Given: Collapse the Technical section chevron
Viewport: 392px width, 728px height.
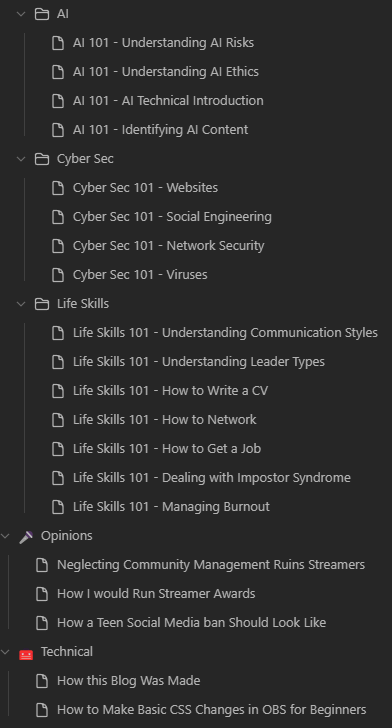Looking at the screenshot, I should [5, 652].
